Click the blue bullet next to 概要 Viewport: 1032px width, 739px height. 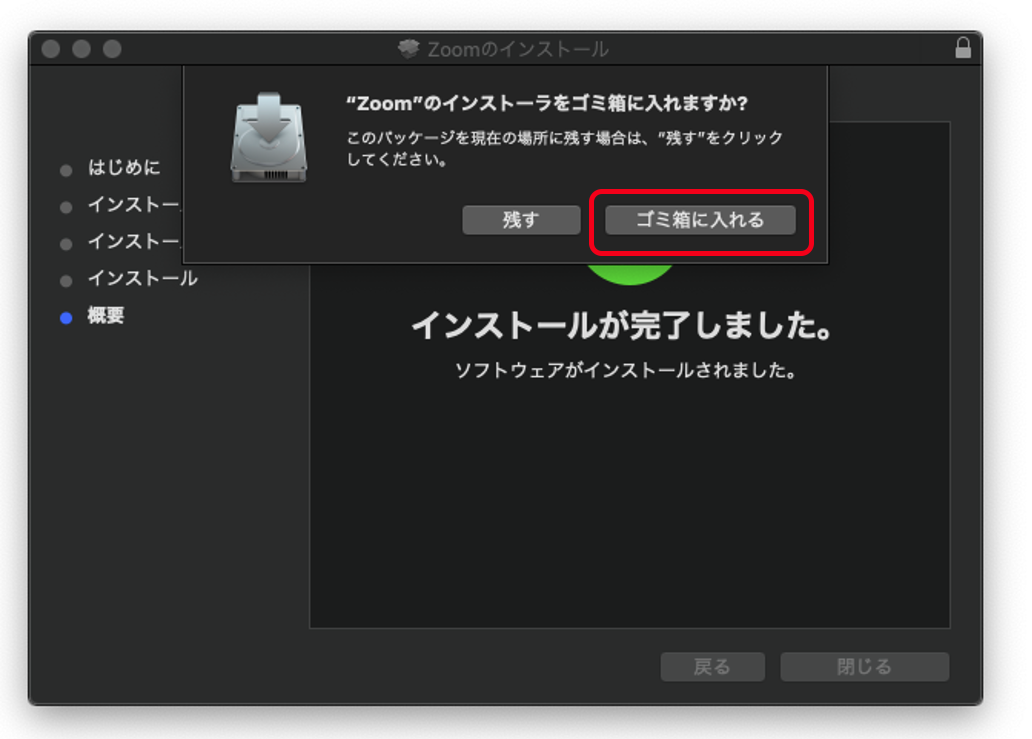coord(66,319)
